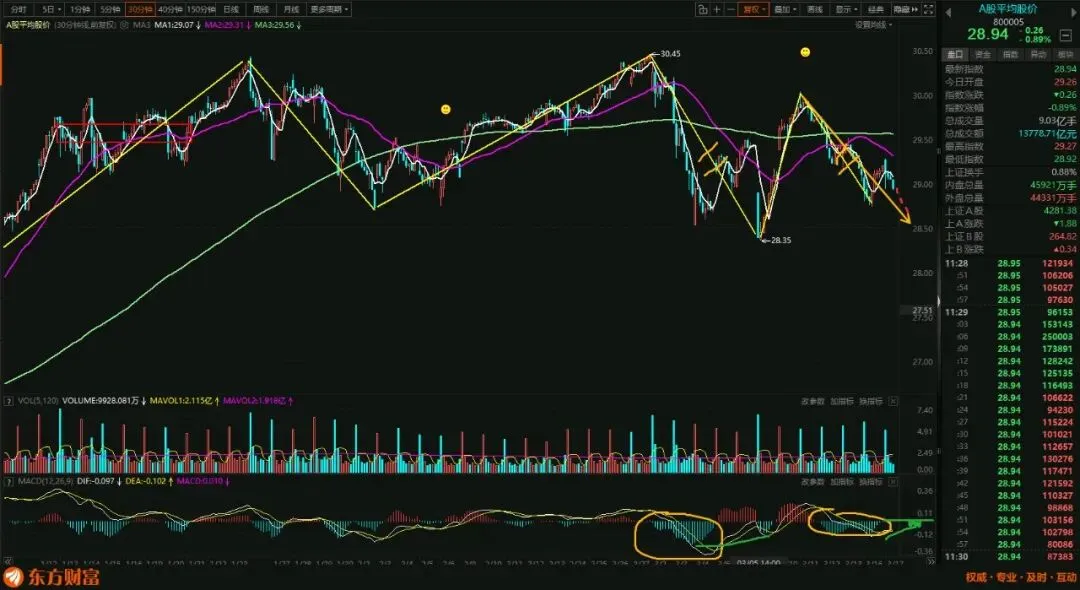
Task: Collapse side panel via 隐藏 button
Action: pyautogui.click(x=905, y=10)
